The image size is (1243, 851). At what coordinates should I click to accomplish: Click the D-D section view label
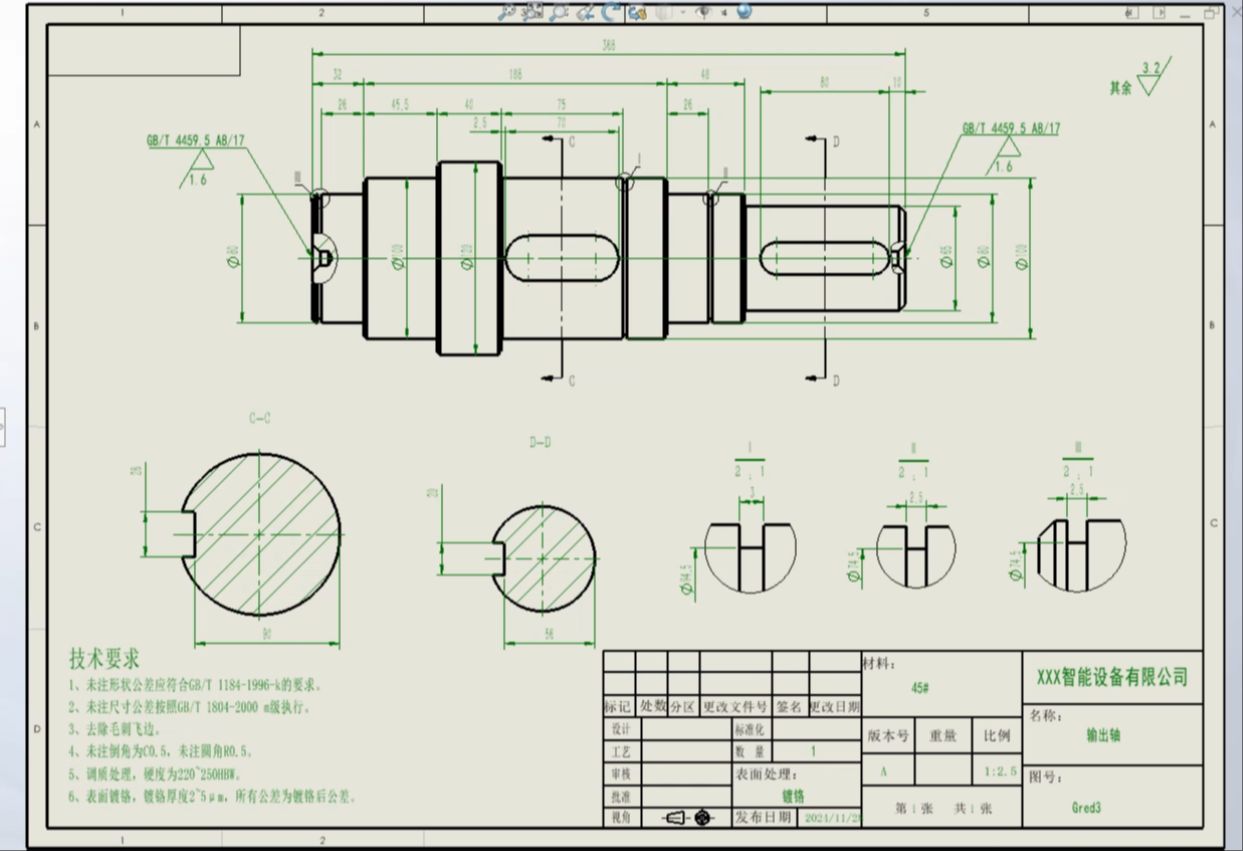540,441
